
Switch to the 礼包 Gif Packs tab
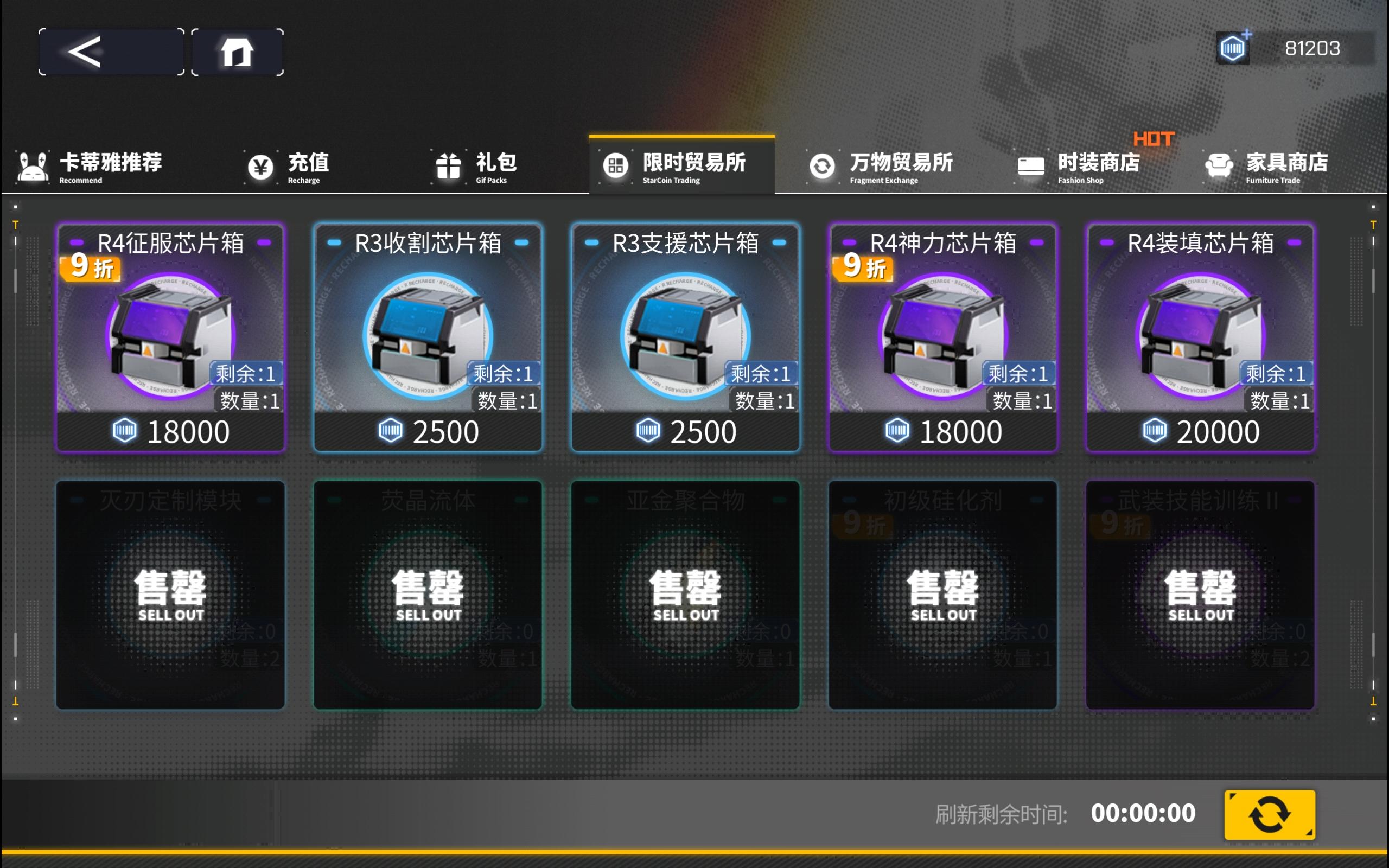pyautogui.click(x=476, y=167)
